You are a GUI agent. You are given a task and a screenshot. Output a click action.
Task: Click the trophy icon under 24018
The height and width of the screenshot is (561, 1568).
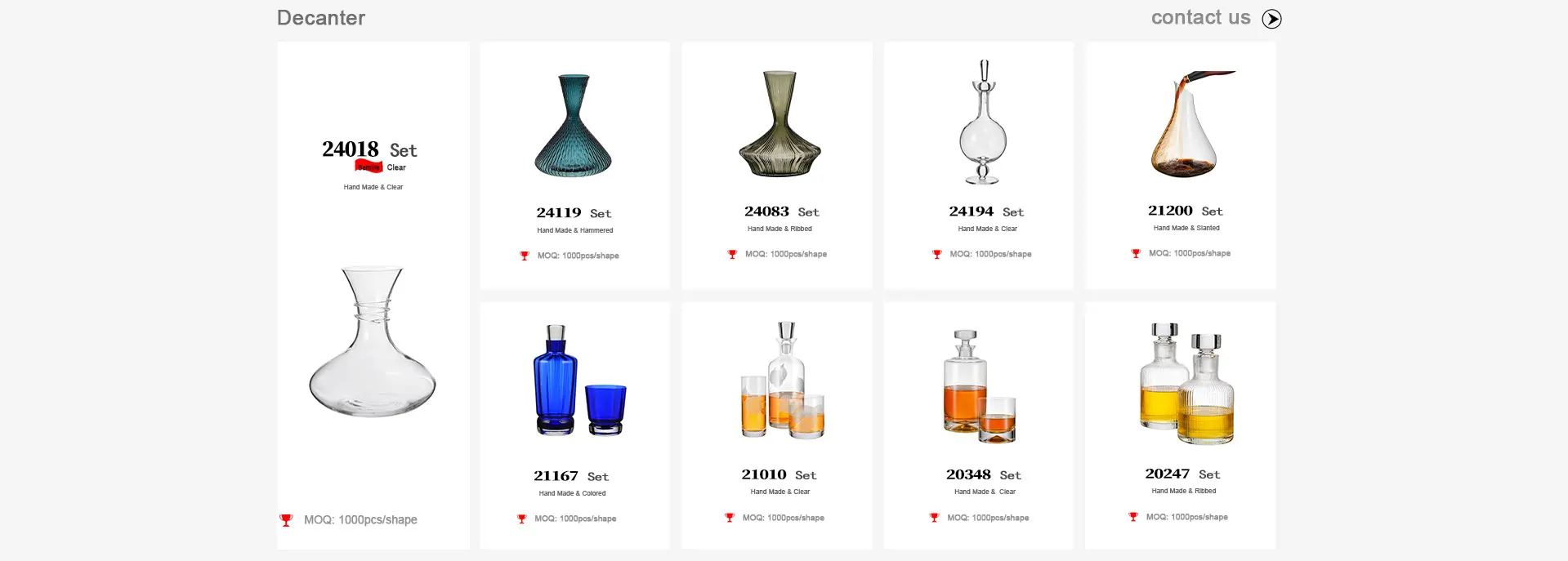(286, 520)
